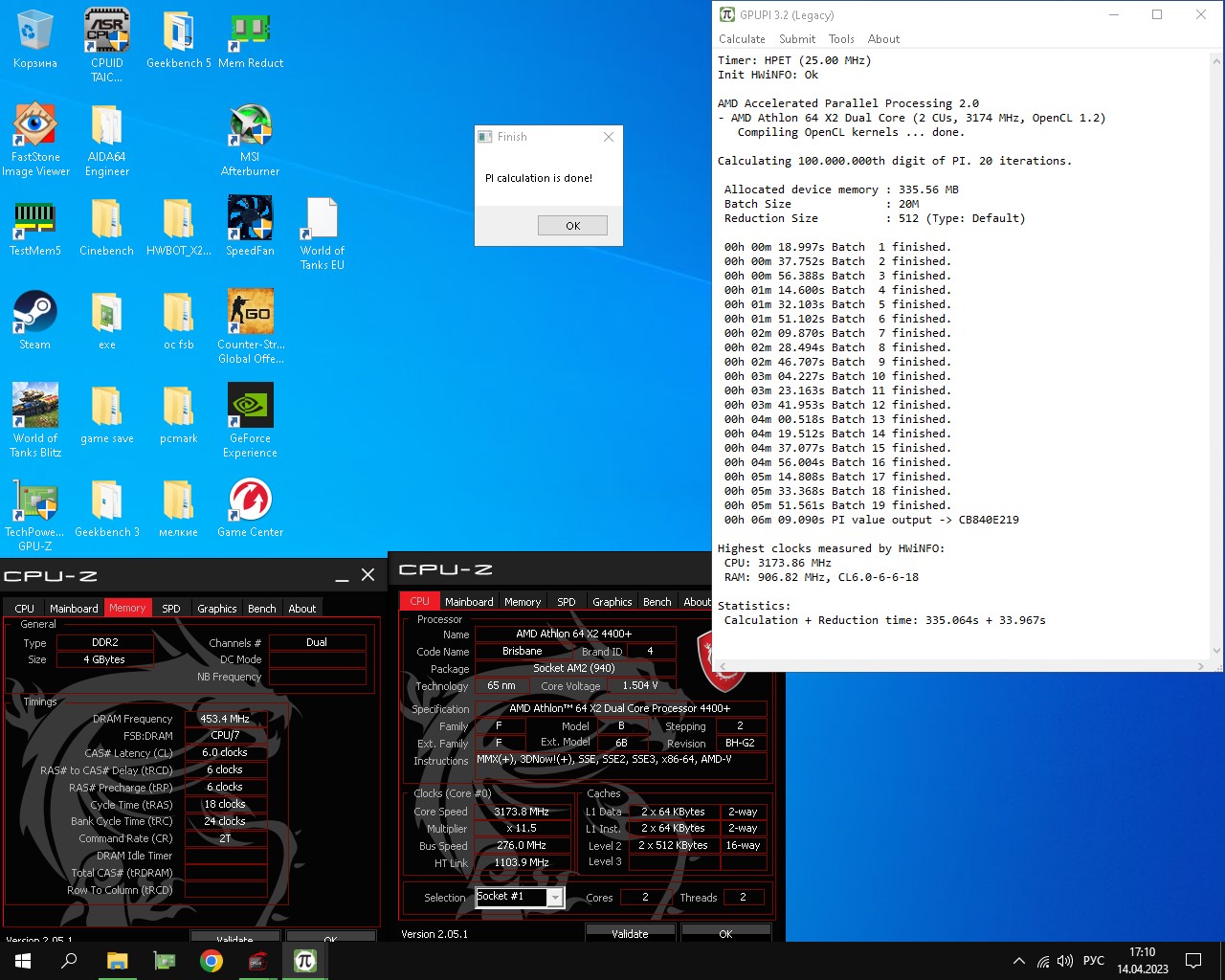Click the HT Link value 1103.9 MHz

point(522,863)
